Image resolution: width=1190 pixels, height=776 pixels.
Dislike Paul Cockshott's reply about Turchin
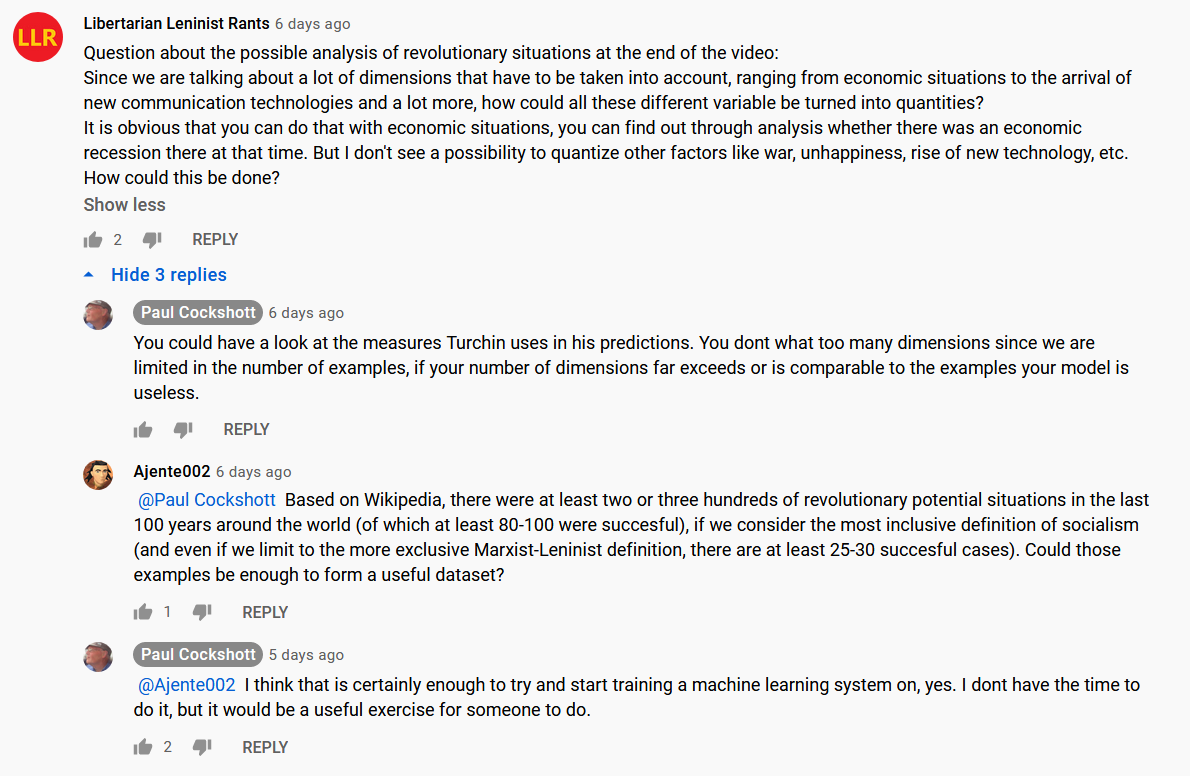tap(183, 430)
